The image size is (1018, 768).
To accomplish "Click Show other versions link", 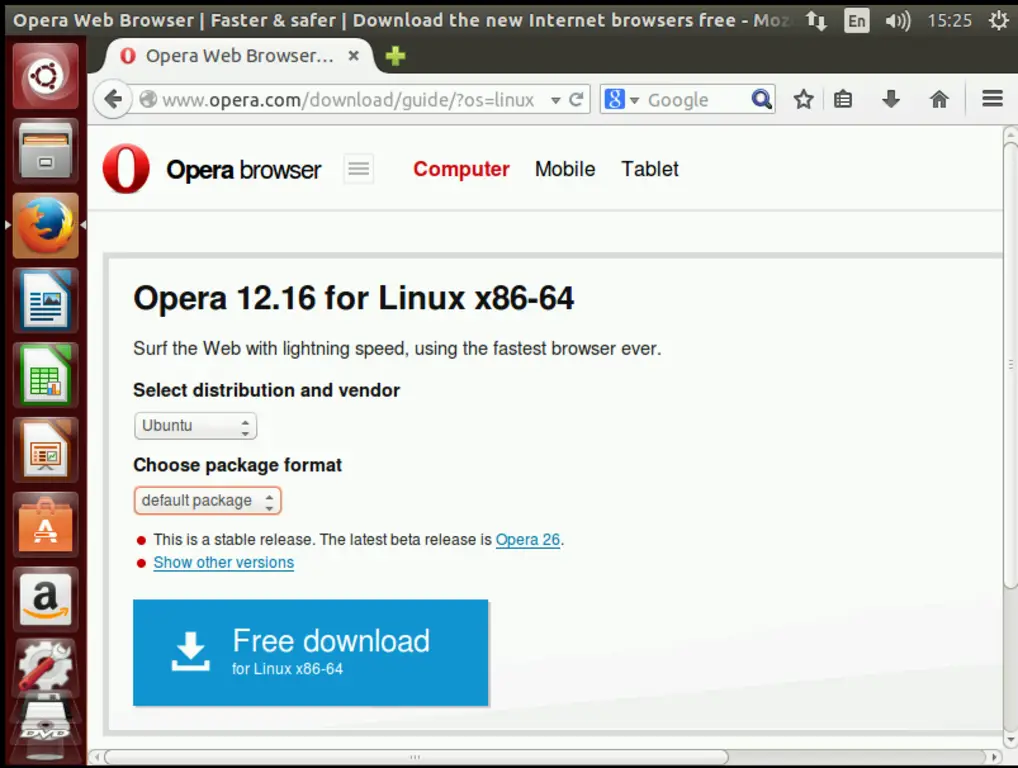I will 223,562.
